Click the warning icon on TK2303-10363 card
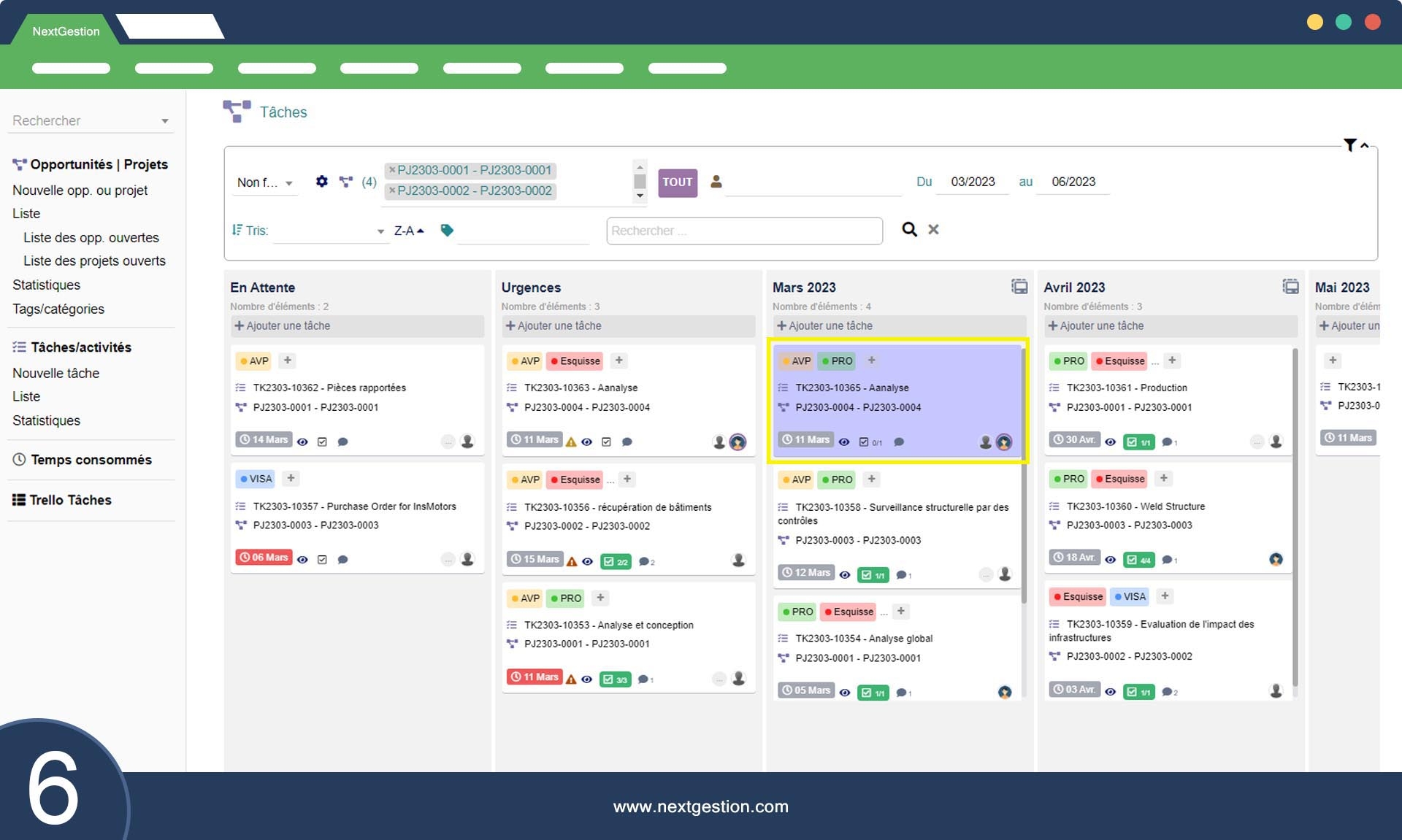The image size is (1402, 840). (571, 442)
